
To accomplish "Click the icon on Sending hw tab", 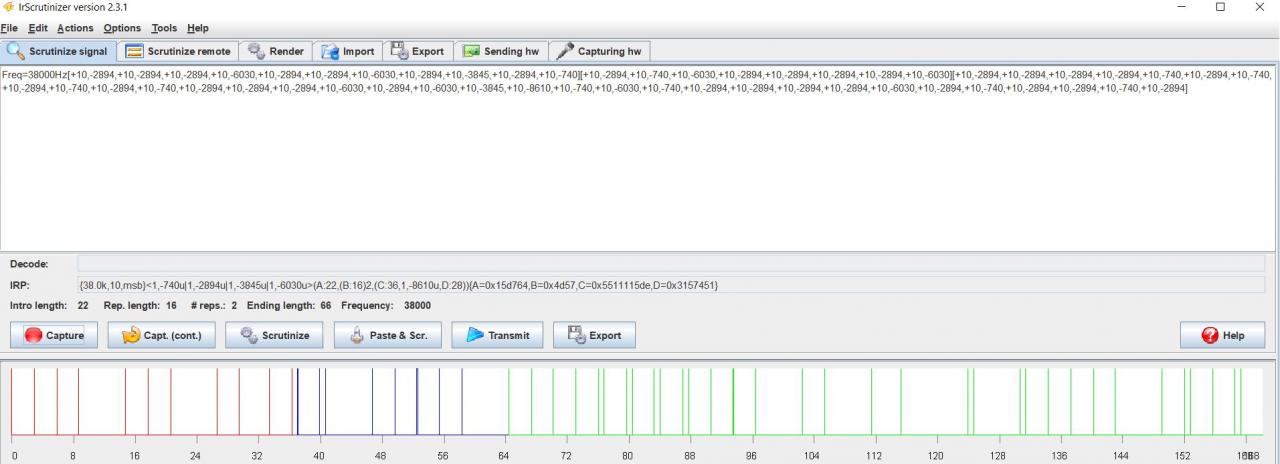I will 470,51.
